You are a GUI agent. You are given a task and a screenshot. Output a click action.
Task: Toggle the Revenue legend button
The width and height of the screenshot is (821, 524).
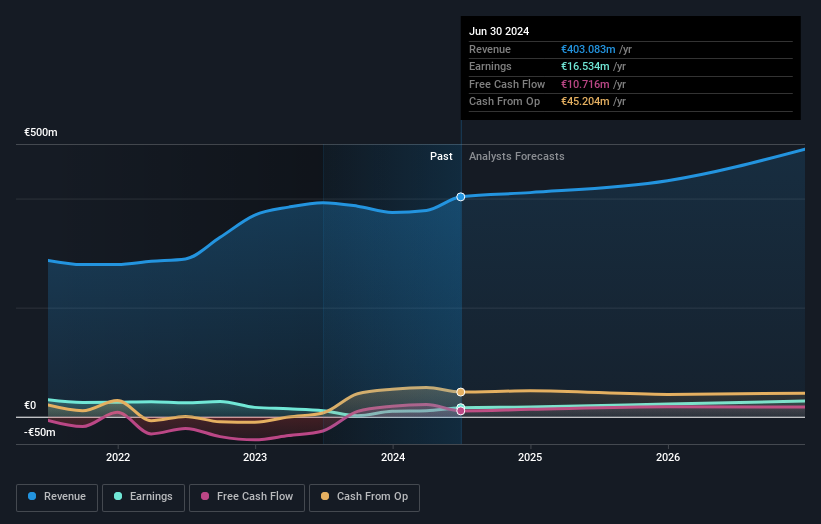(57, 497)
